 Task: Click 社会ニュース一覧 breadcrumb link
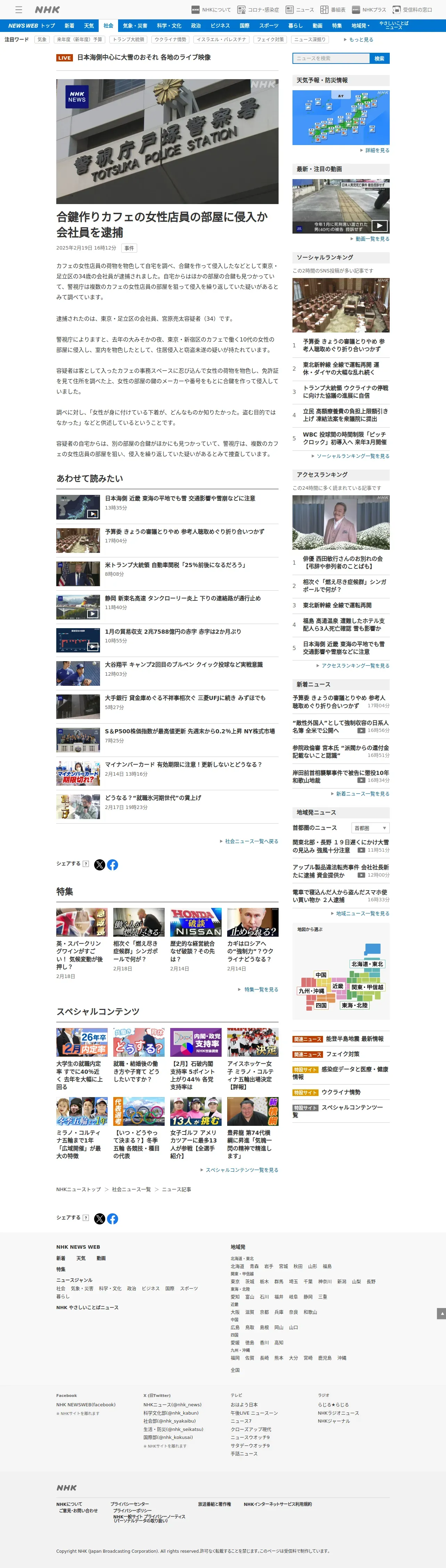132,1189
